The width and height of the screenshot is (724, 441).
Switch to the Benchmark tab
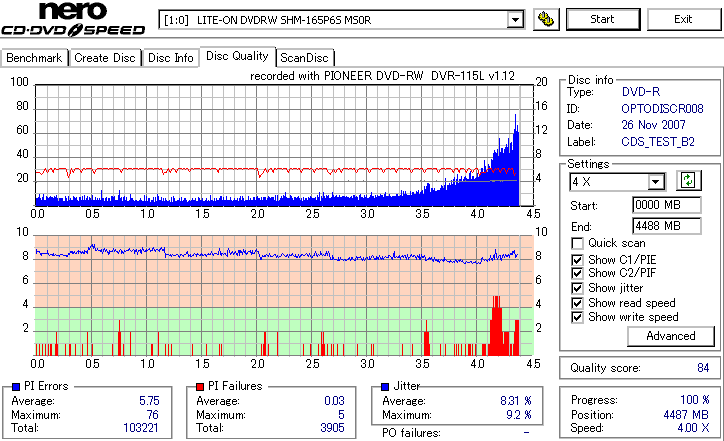pyautogui.click(x=34, y=58)
